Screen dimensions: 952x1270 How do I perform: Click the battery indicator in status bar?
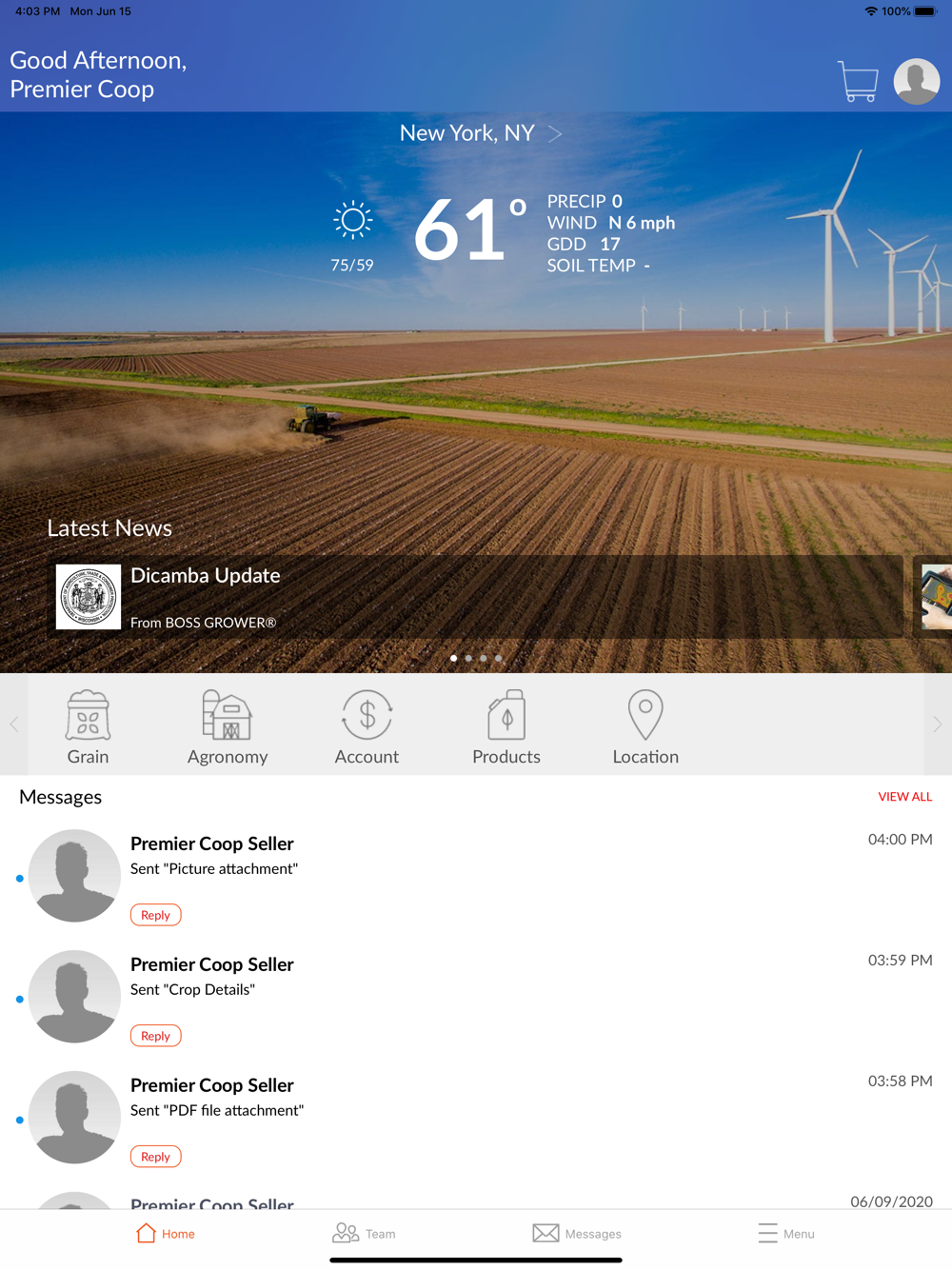coord(925,11)
